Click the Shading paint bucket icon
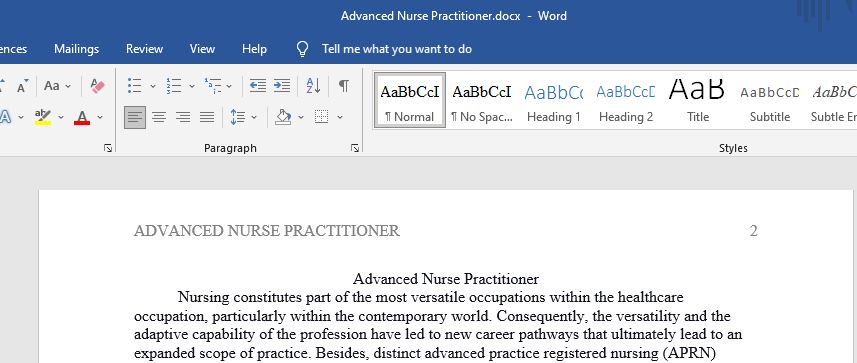Viewport: 857px width, 363px height. 283,117
